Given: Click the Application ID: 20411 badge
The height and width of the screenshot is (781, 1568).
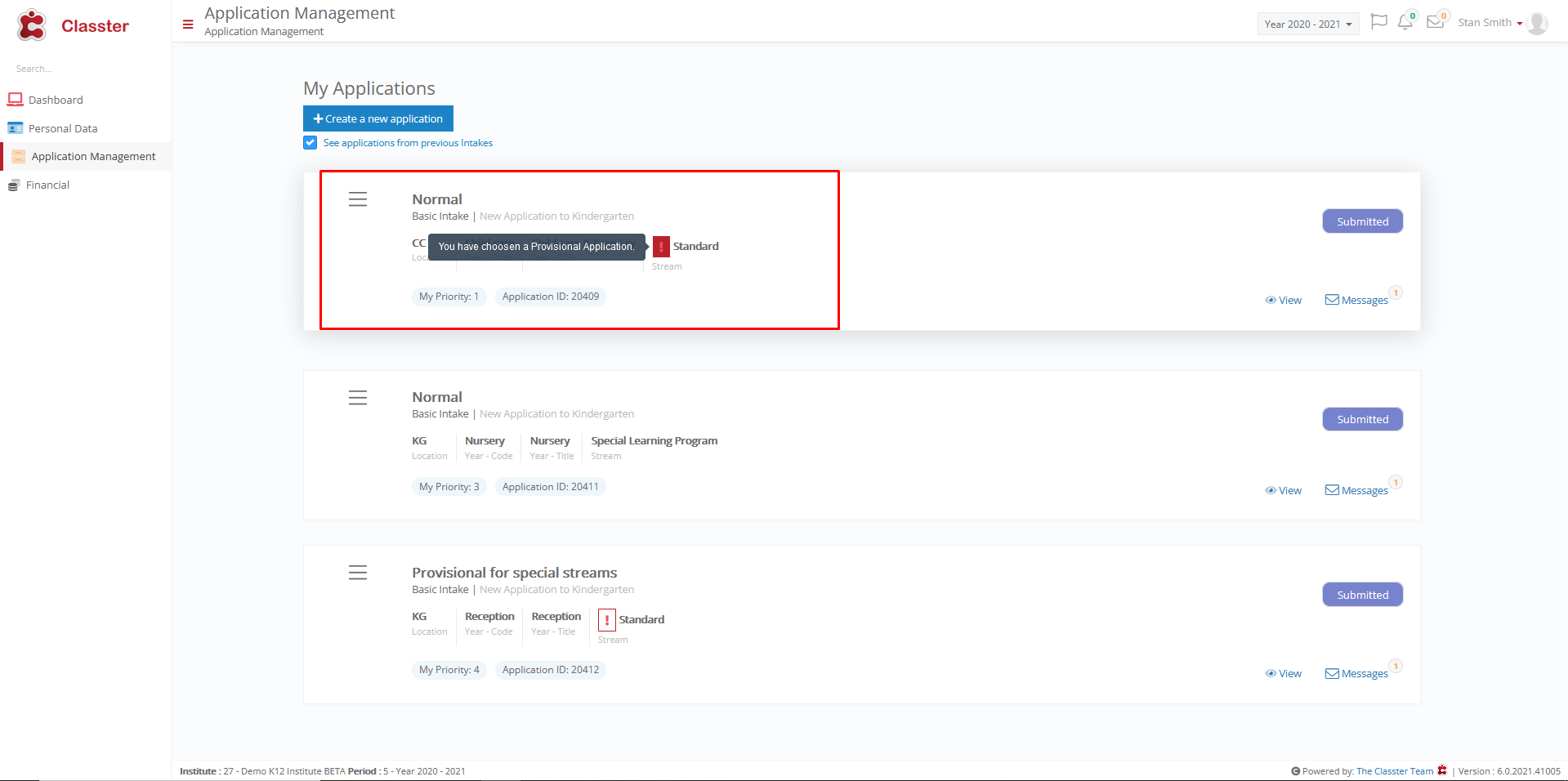Looking at the screenshot, I should click(x=551, y=487).
